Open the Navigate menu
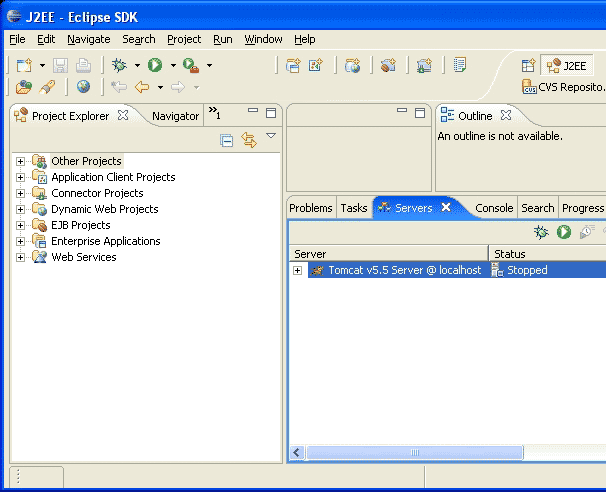Screen dimensions: 606x492 click(x=89, y=39)
